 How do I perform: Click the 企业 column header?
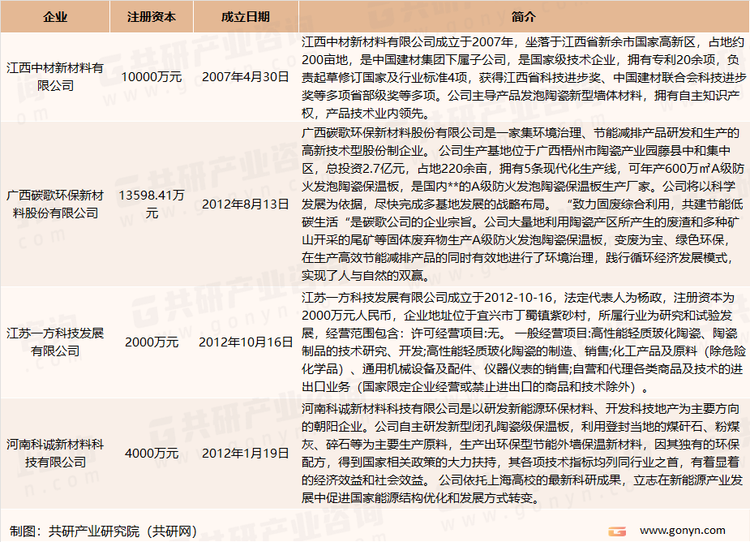[x=55, y=17]
